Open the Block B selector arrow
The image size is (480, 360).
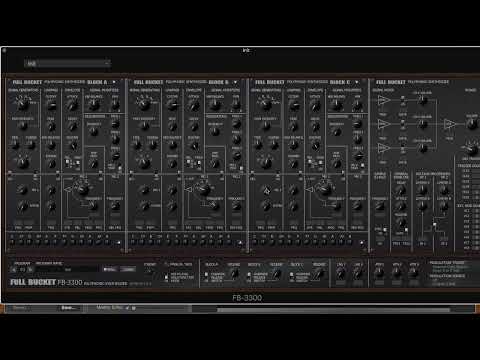(236, 82)
